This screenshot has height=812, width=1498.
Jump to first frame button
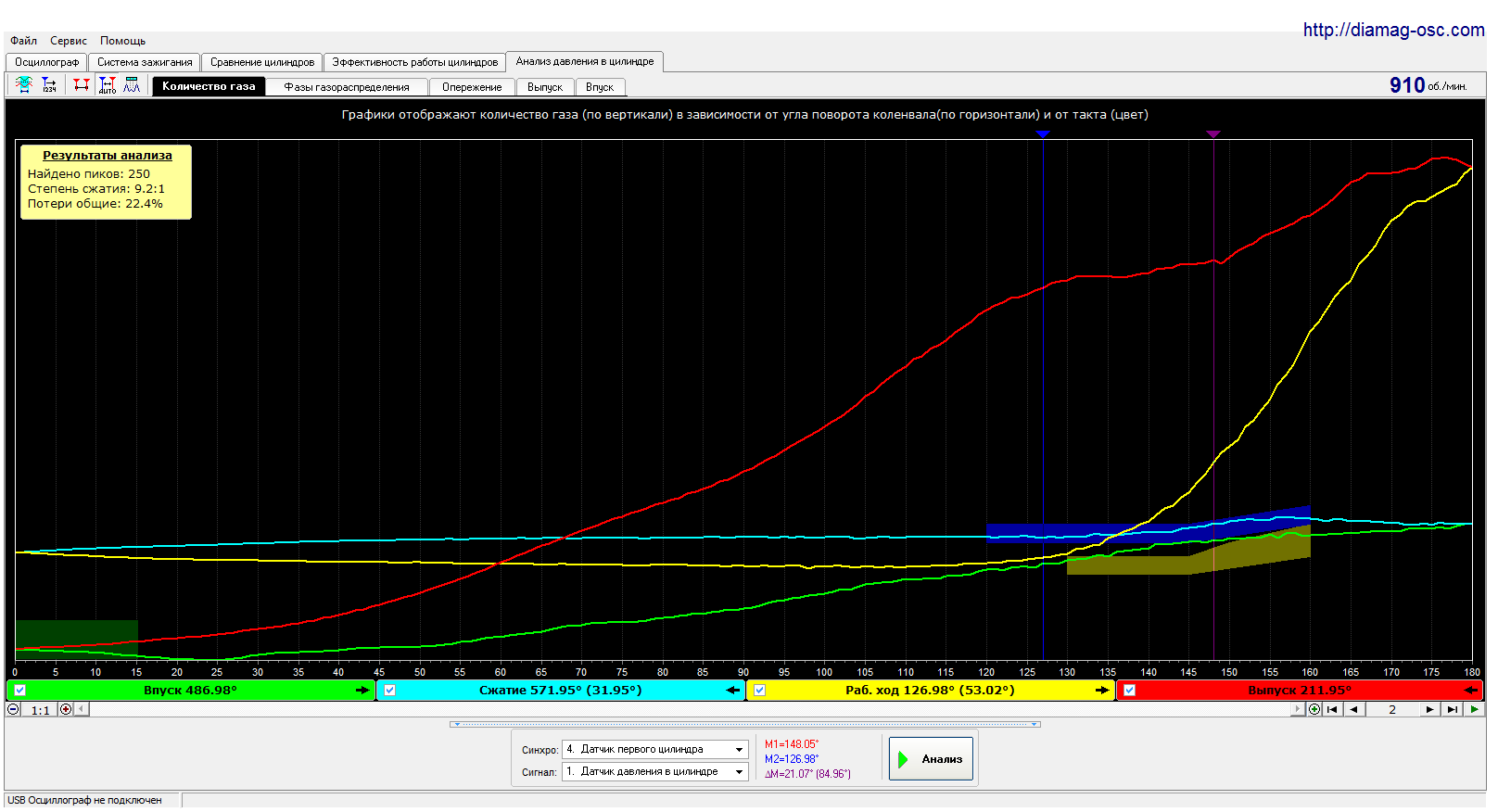click(x=1332, y=709)
